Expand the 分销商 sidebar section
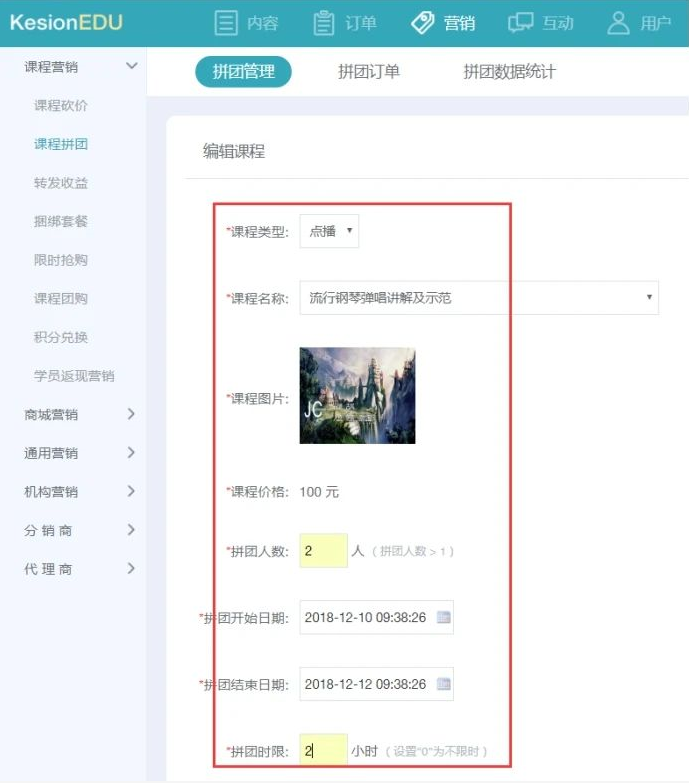Viewport: 689px width, 783px height. (131, 530)
